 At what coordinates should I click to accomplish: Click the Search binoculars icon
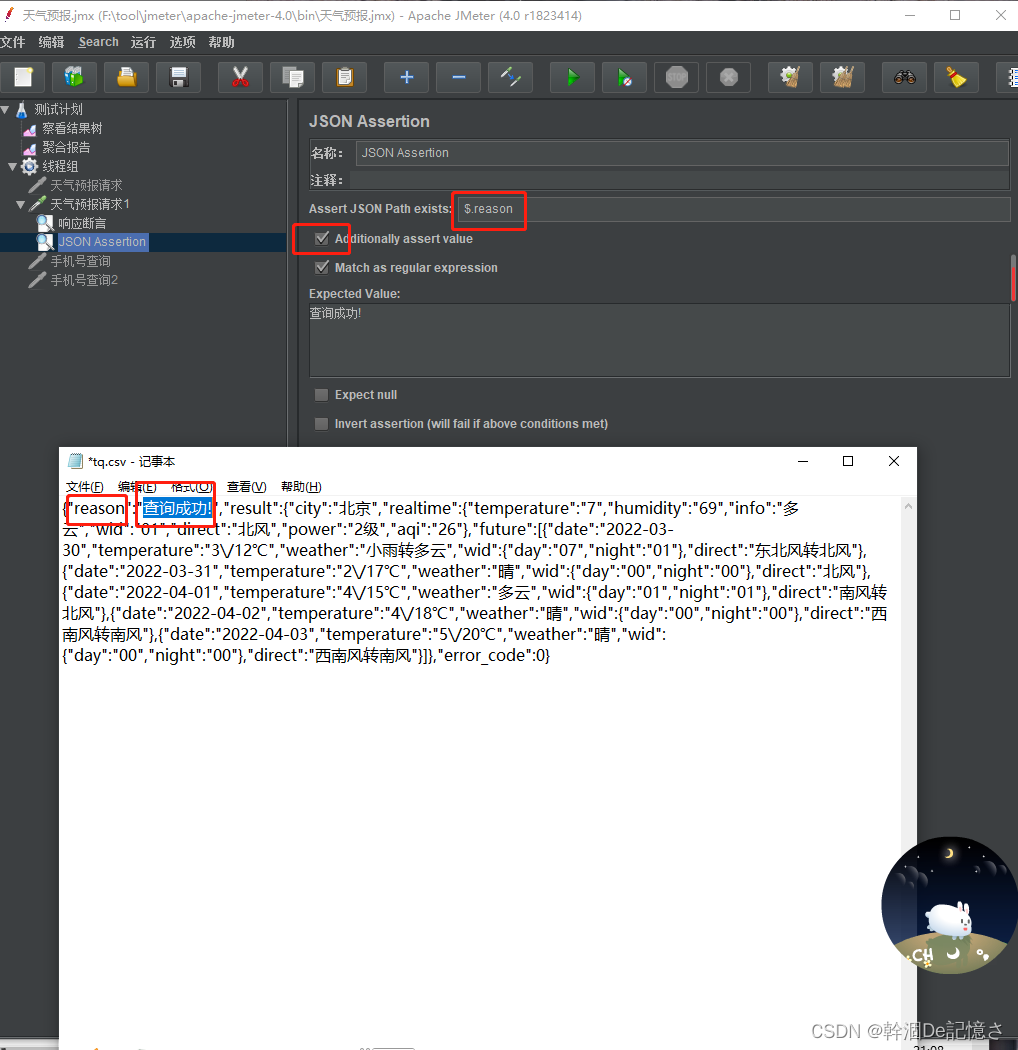[x=904, y=77]
